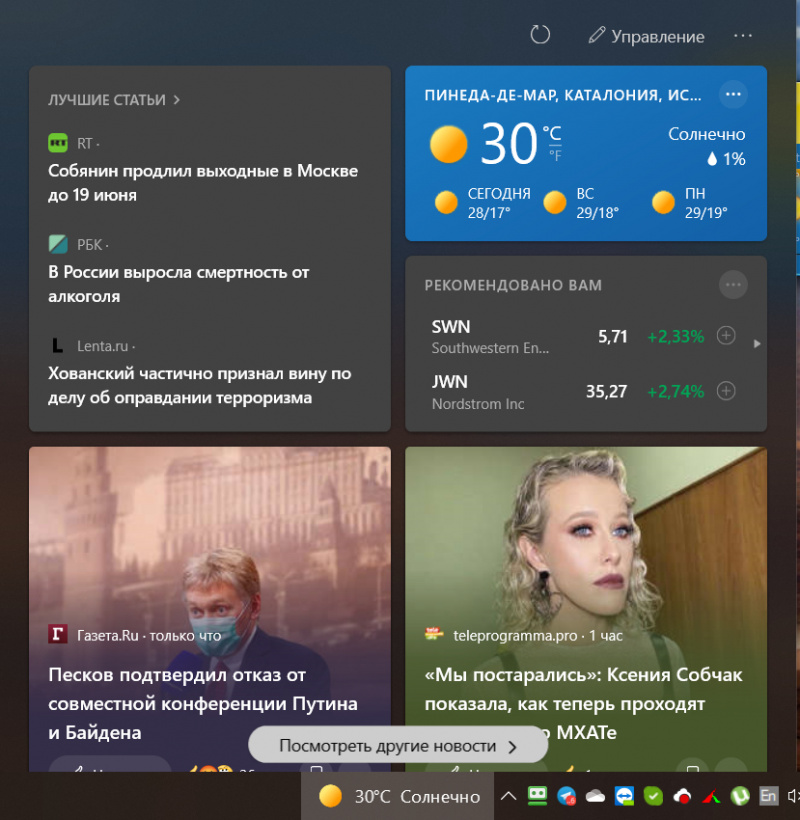The width and height of the screenshot is (800, 820).
Task: Add SWN stock to watchlist
Action: (x=727, y=336)
